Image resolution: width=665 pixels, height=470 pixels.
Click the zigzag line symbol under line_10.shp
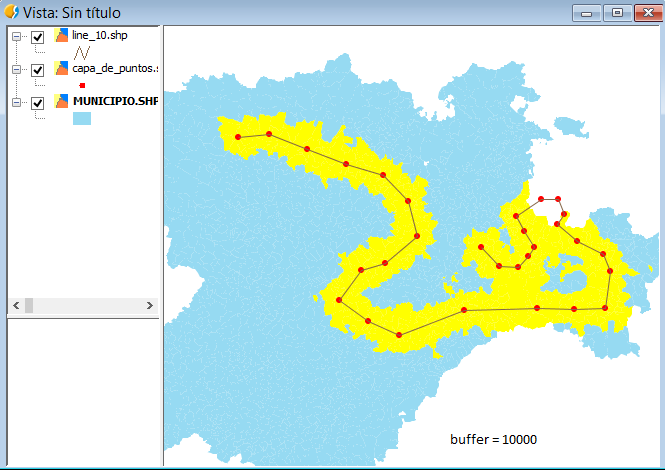point(82,52)
